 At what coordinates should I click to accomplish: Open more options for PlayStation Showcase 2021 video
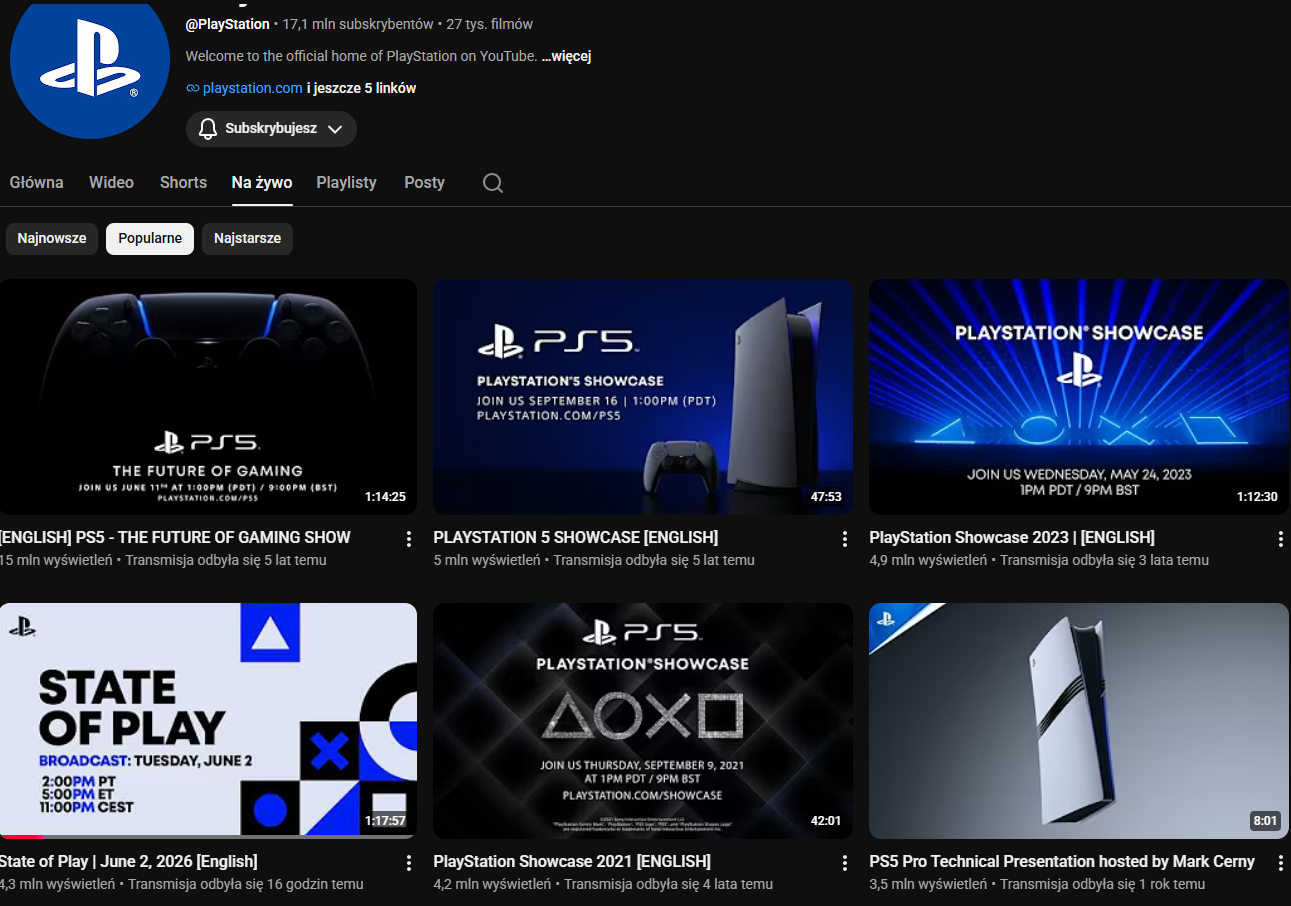tap(845, 863)
